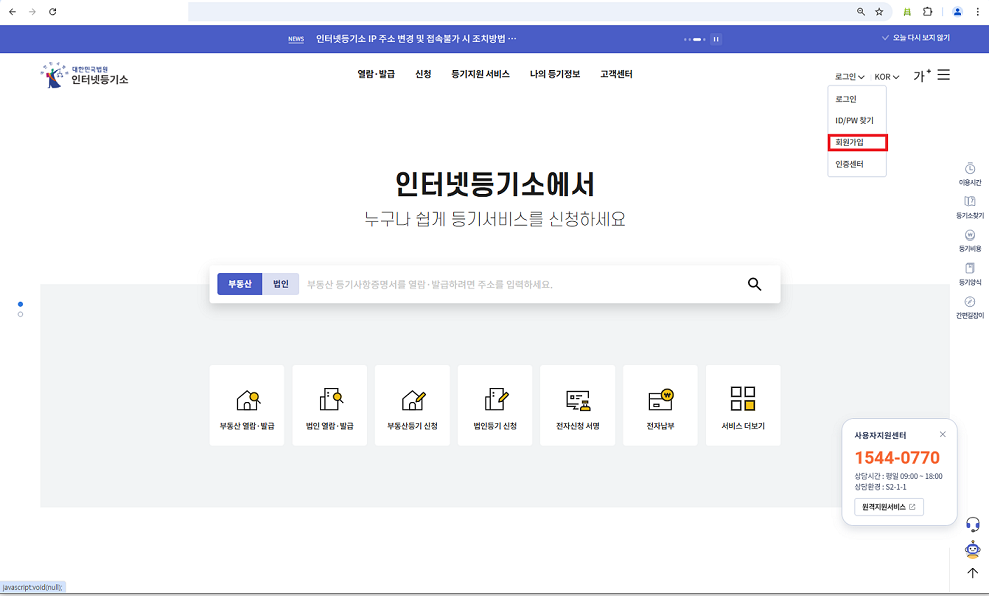This screenshot has width=989, height=596.
Task: Click the browser forward arrow
Action: [x=32, y=11]
